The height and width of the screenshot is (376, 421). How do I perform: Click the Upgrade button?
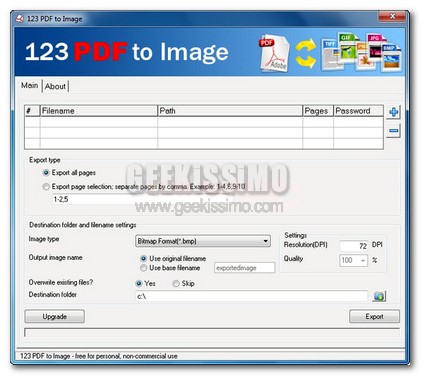[x=55, y=316]
